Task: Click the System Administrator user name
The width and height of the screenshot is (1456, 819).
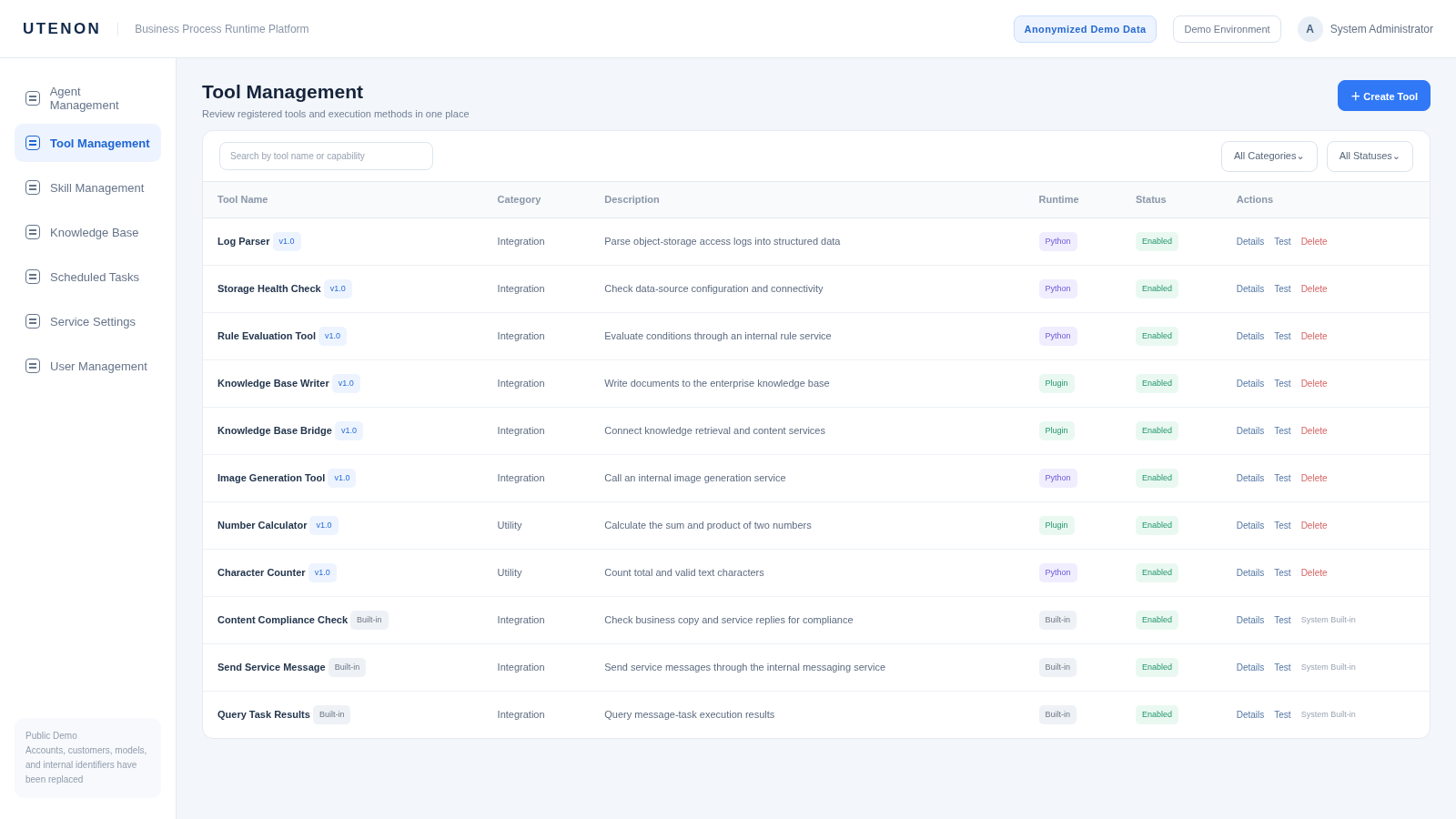Action: pos(1381,29)
